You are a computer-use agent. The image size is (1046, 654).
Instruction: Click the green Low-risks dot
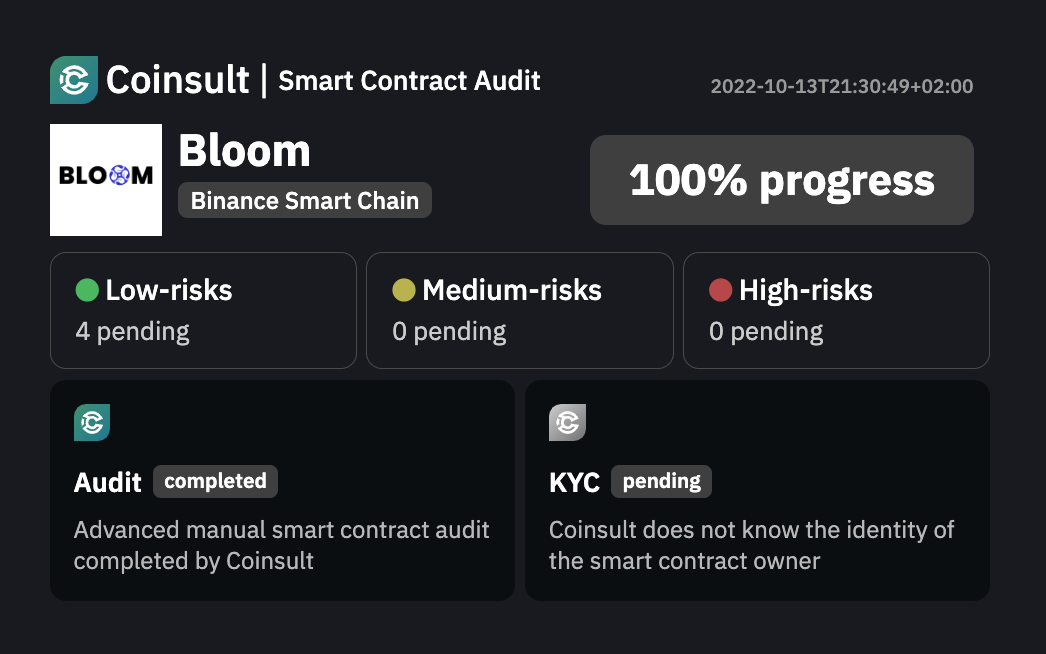87,291
